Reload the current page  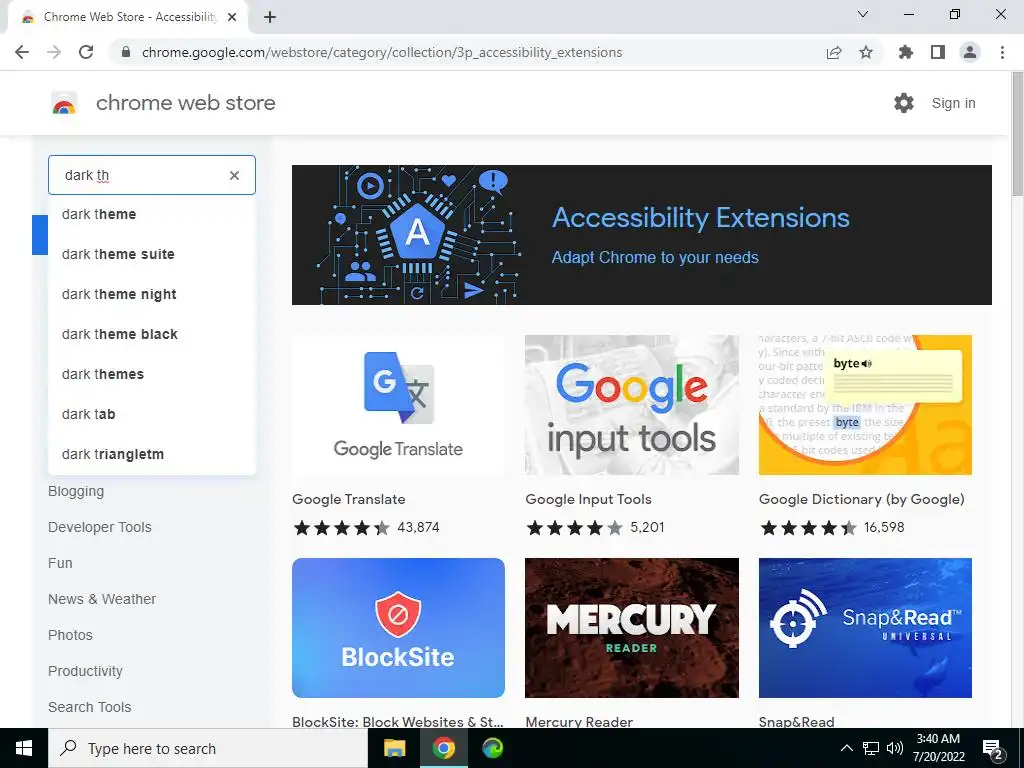(86, 52)
